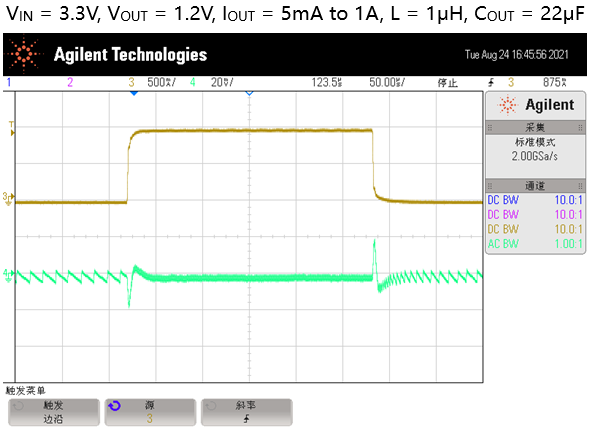Click the rotating arrow icon on source softkey

114,406
